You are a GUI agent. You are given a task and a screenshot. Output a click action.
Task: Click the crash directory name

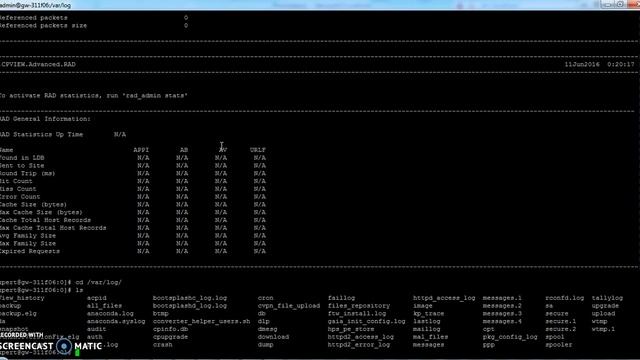[x=162, y=344]
